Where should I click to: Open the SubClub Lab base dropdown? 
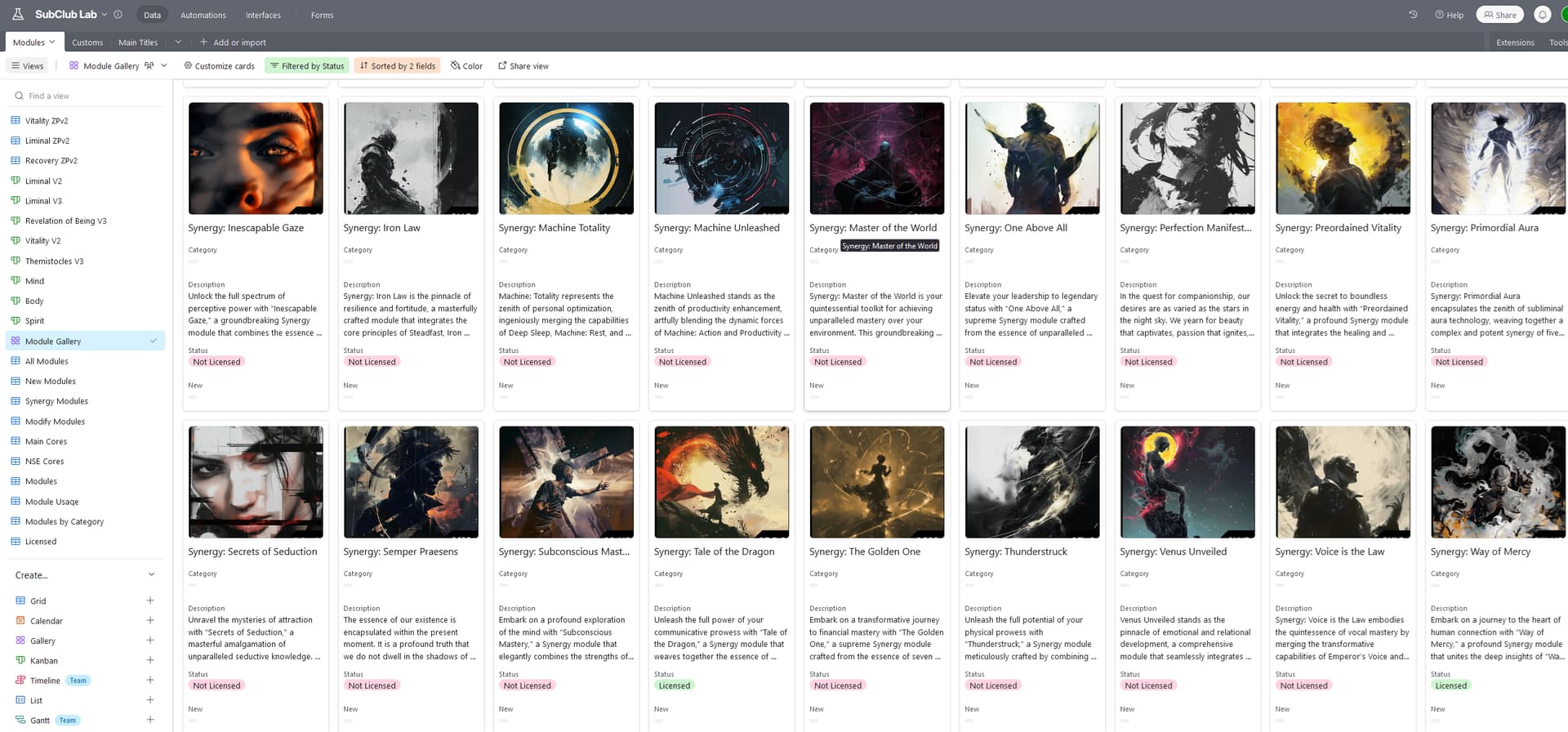(104, 15)
